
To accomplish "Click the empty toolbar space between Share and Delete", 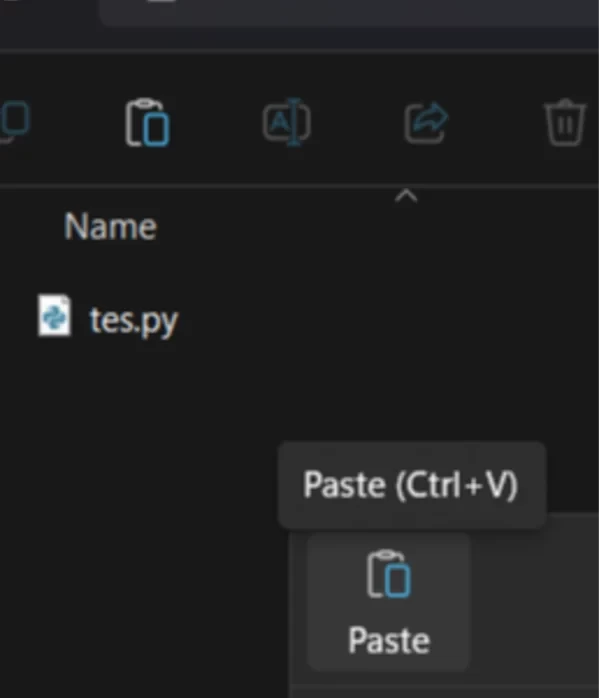I will 496,123.
